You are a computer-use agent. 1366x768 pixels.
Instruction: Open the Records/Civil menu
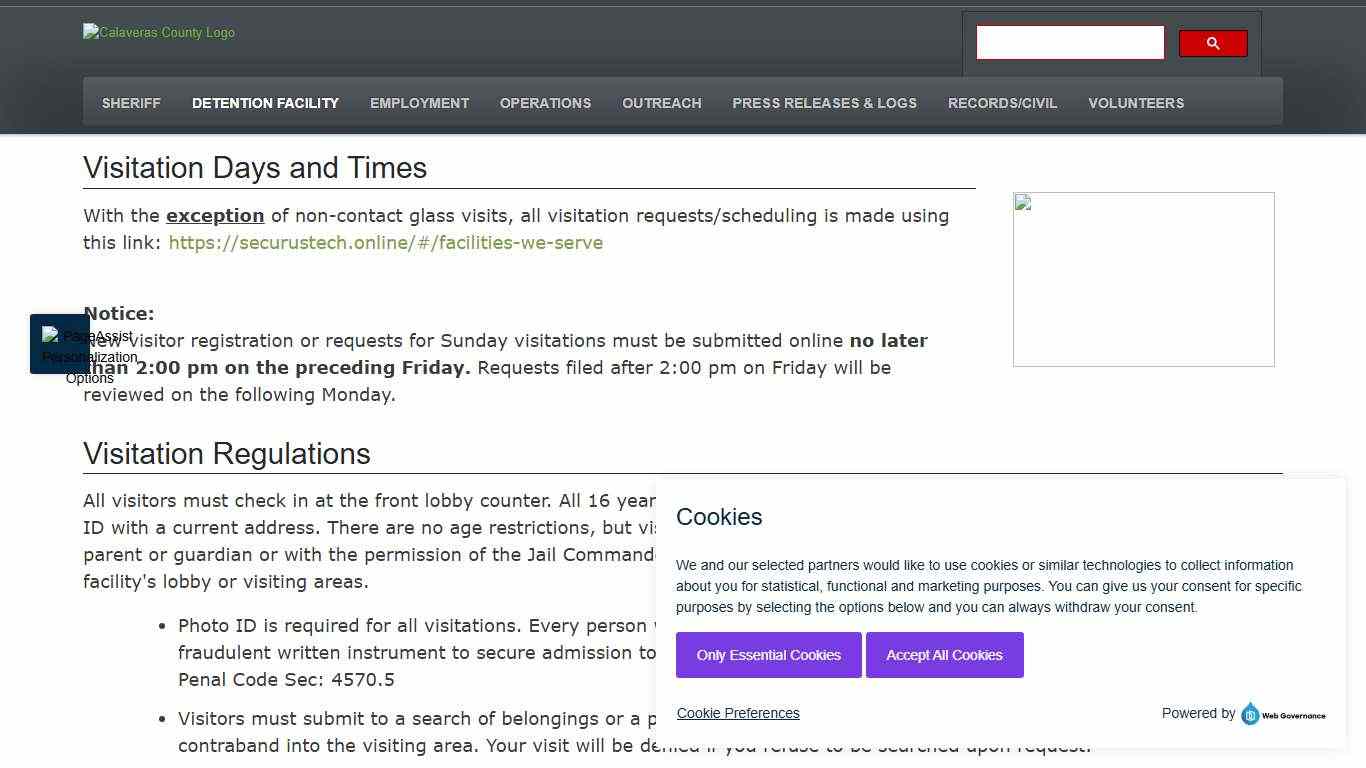[1002, 103]
